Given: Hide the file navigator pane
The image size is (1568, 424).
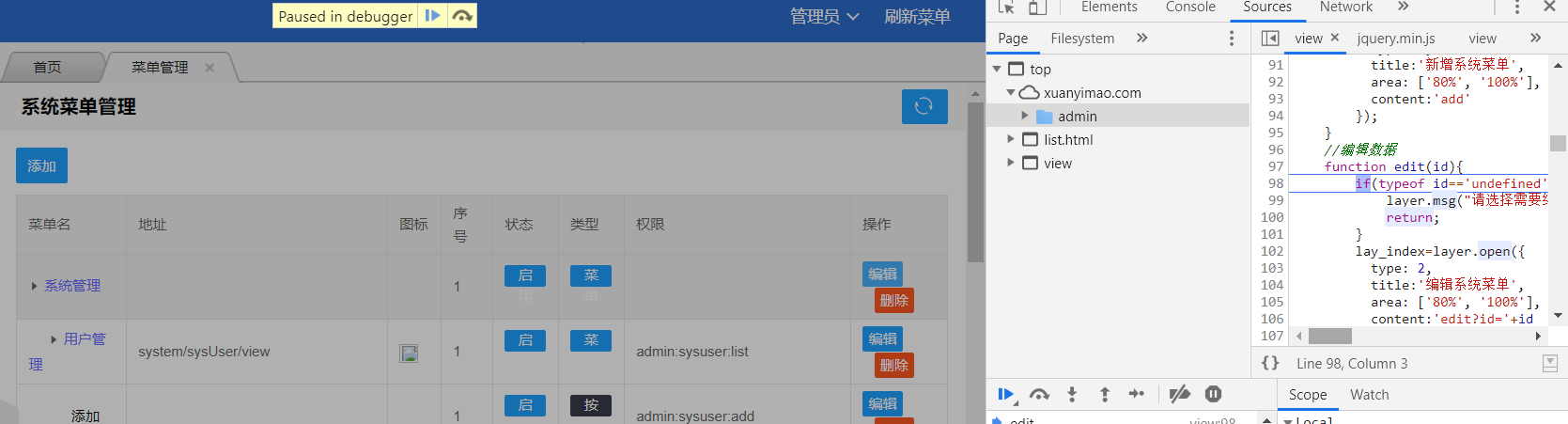Looking at the screenshot, I should tap(1270, 39).
